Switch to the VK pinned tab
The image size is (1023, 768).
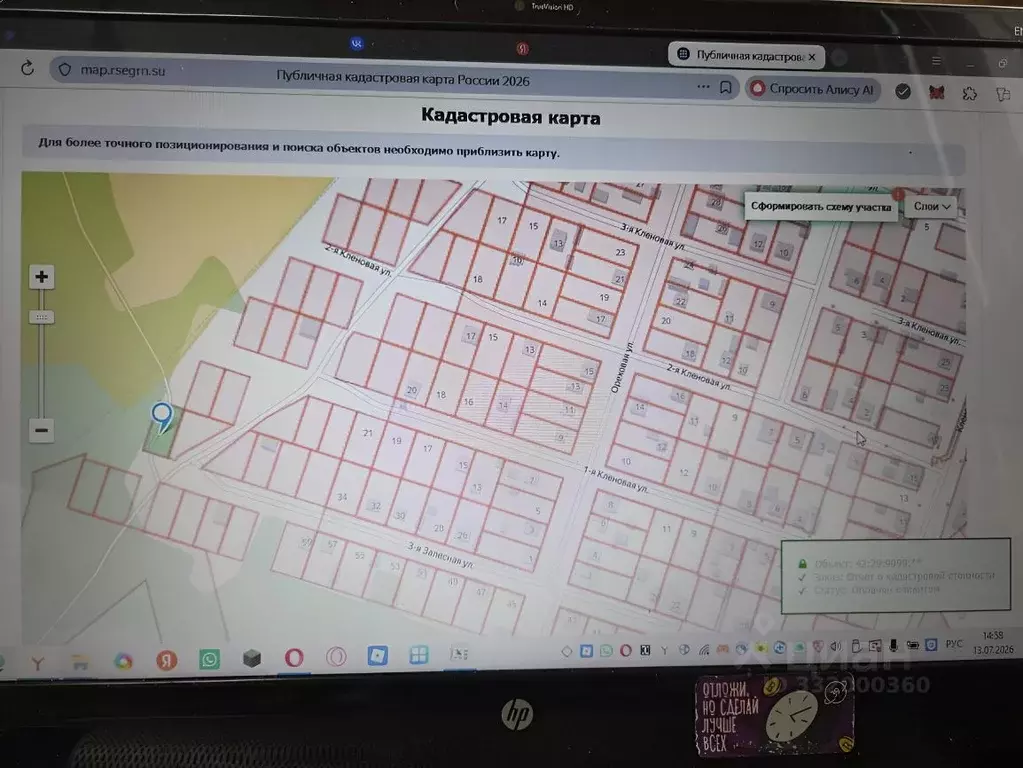coord(356,44)
